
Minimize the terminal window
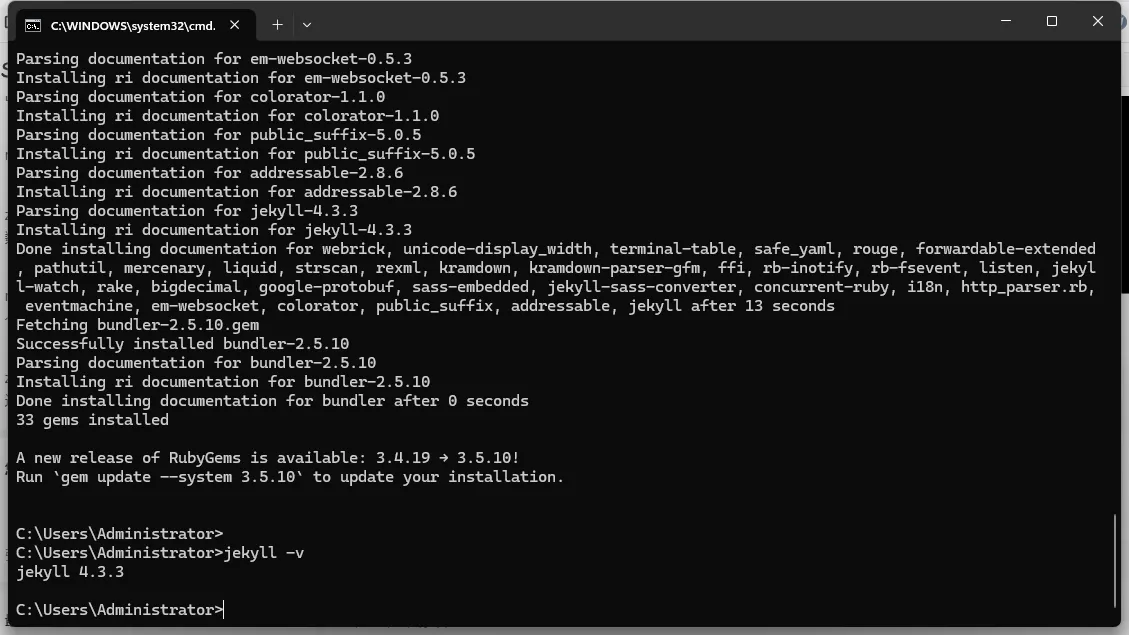[1006, 21]
